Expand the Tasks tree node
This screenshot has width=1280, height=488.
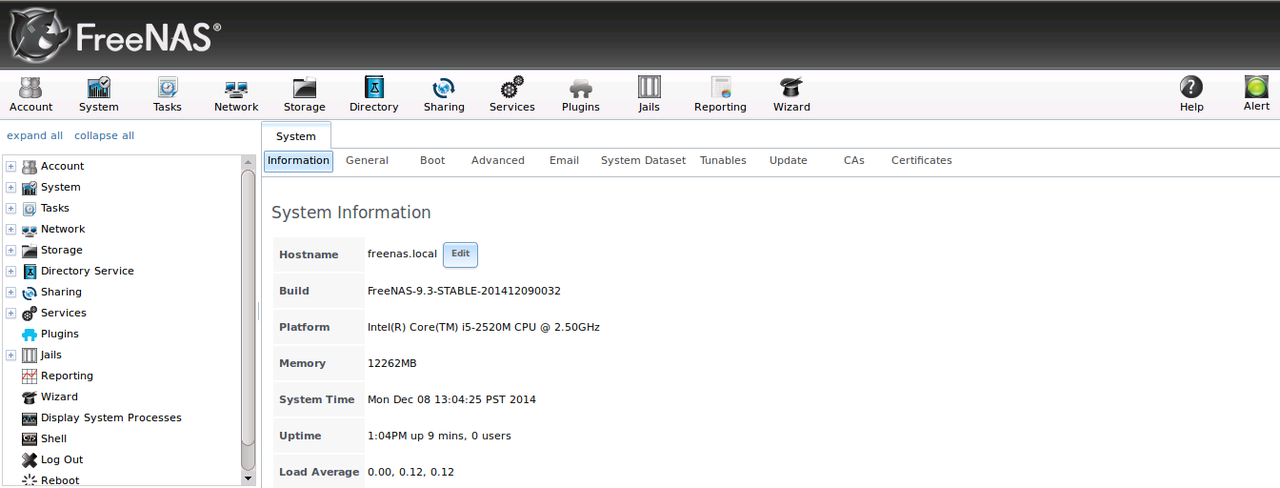[11, 208]
